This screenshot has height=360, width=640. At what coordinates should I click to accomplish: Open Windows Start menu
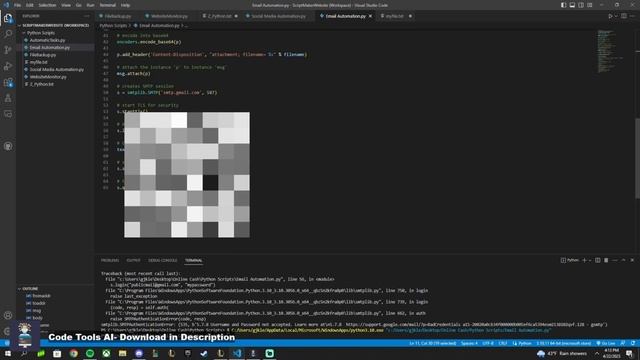pyautogui.click(x=7, y=353)
